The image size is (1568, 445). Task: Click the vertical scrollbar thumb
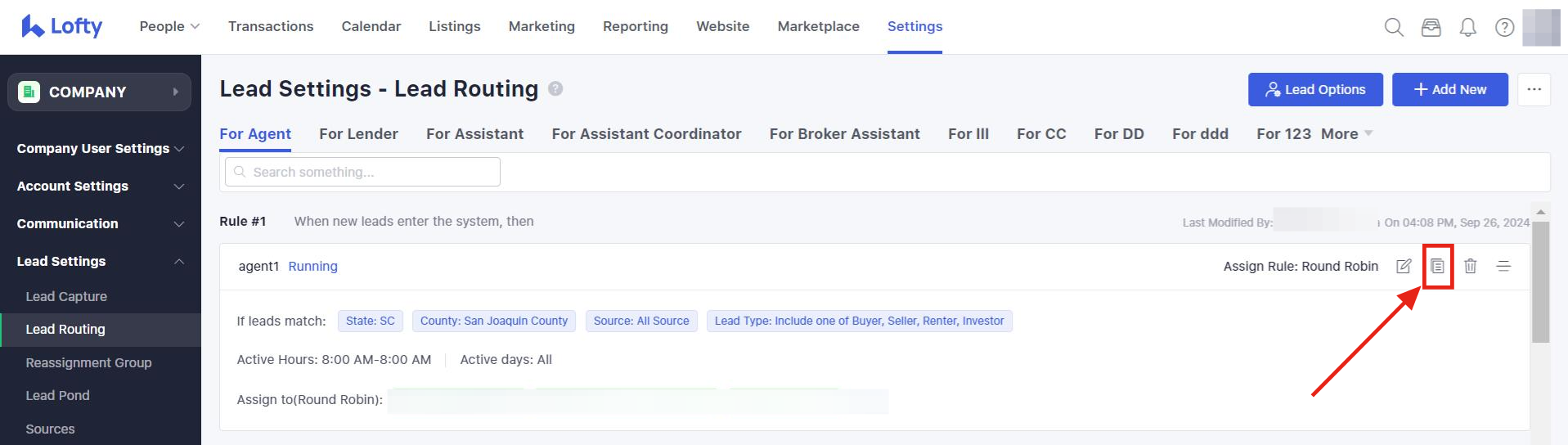coord(1540,282)
